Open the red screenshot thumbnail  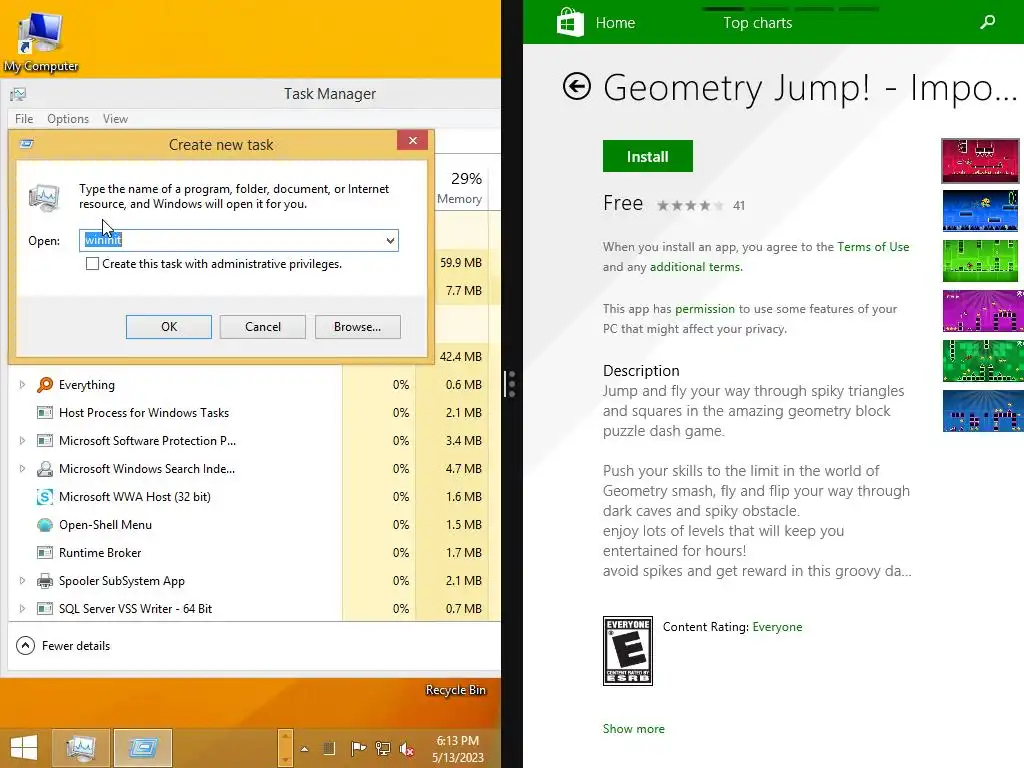tap(981, 161)
